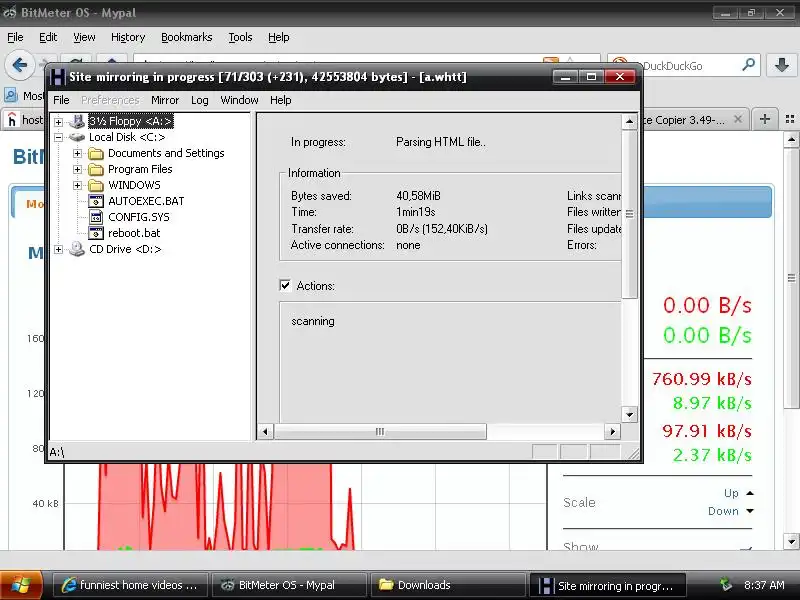Screen dimensions: 800x600
Task: Click the system tray icon near clock
Action: pos(726,584)
